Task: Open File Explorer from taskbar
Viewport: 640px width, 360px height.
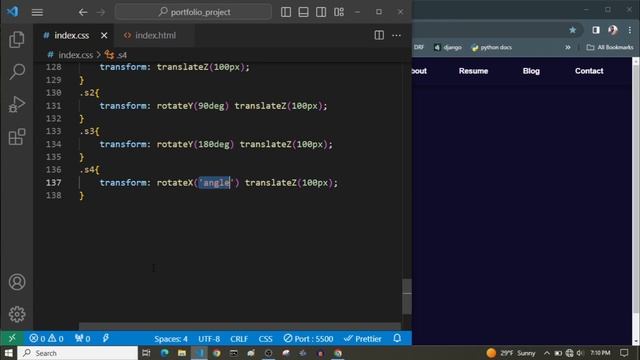Action: pyautogui.click(x=182, y=353)
